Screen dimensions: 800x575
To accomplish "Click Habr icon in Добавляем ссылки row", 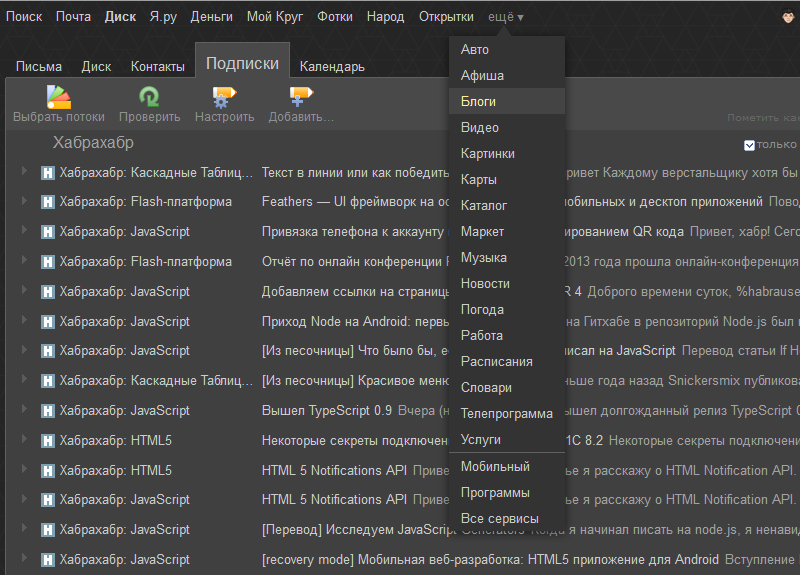I will 47,292.
